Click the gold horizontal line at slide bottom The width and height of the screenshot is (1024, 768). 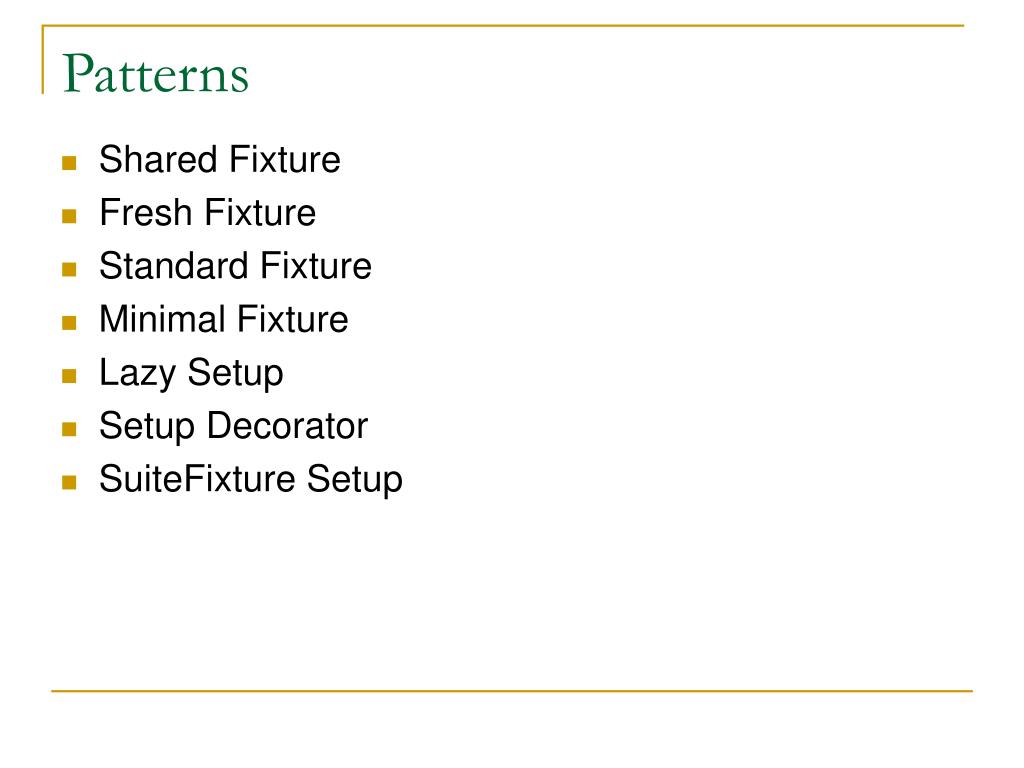[x=512, y=690]
